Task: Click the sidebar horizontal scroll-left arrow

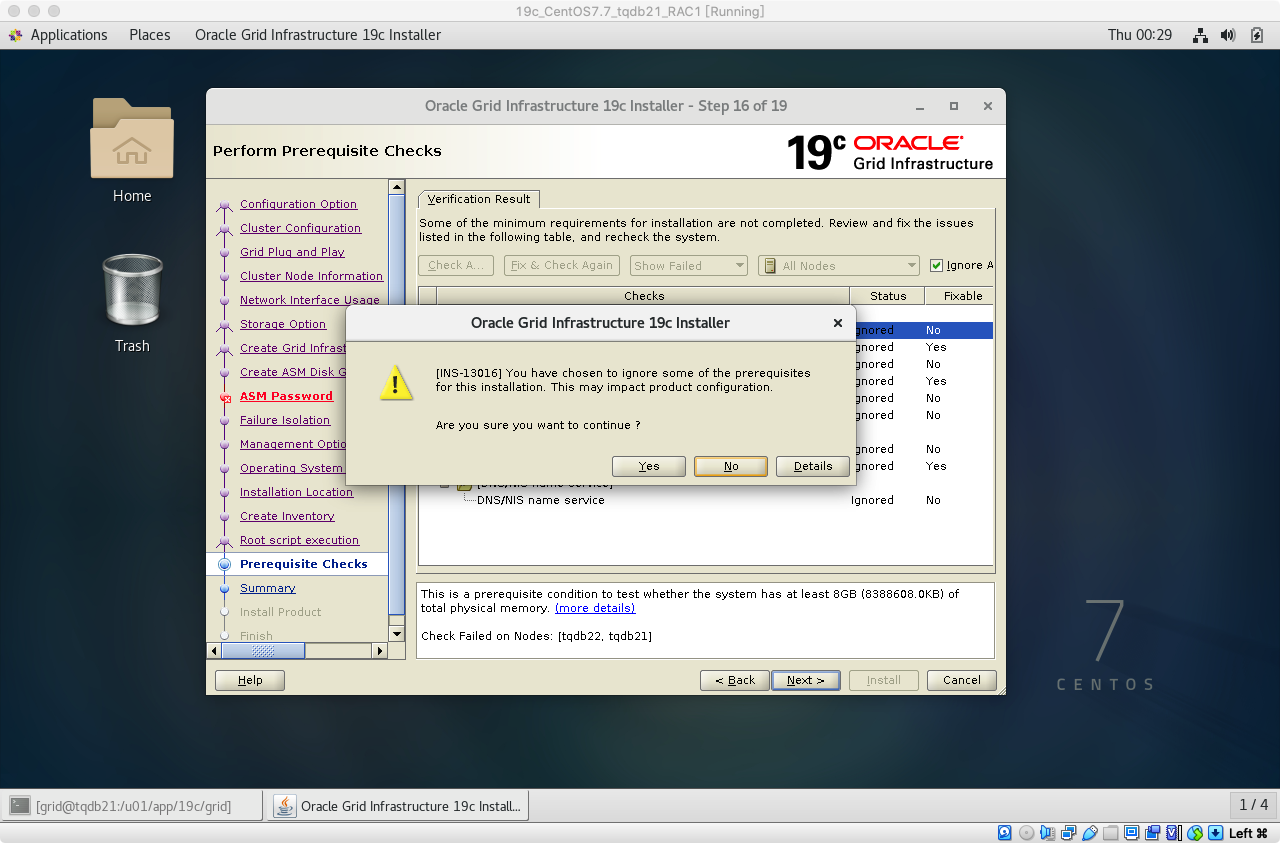Action: pyautogui.click(x=213, y=651)
